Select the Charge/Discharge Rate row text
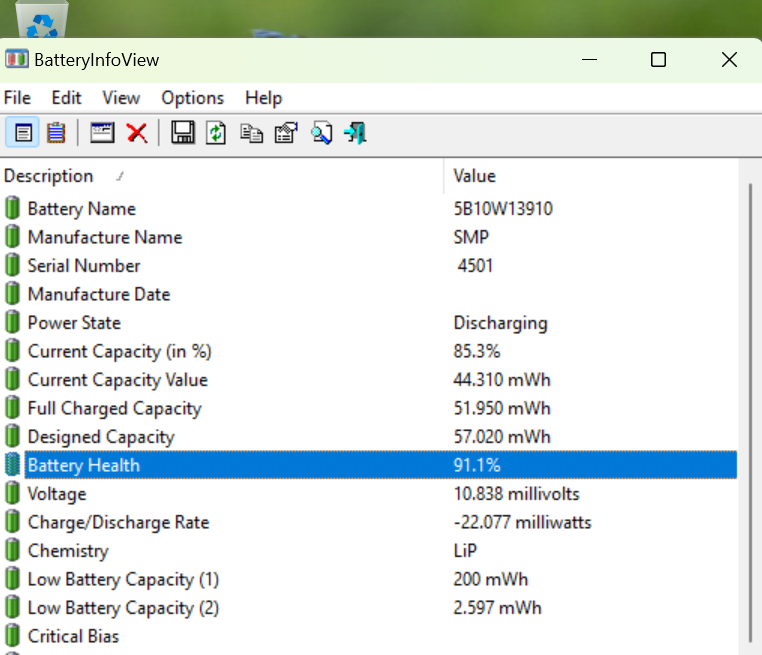 click(x=119, y=522)
